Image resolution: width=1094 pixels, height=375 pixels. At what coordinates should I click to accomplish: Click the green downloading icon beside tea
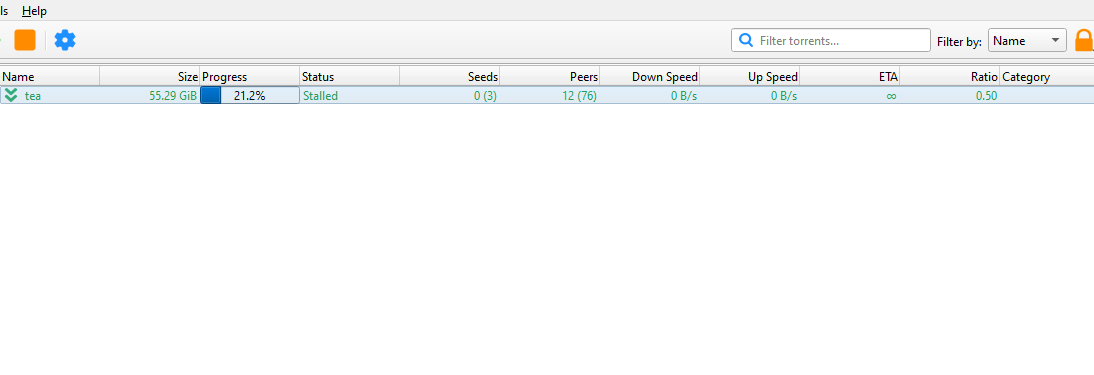[x=11, y=96]
